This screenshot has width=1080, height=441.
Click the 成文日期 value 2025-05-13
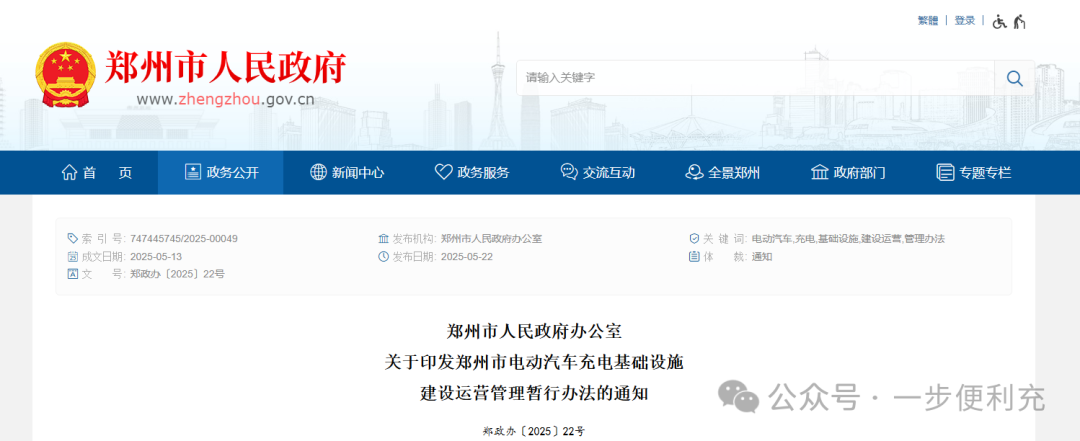coord(156,257)
